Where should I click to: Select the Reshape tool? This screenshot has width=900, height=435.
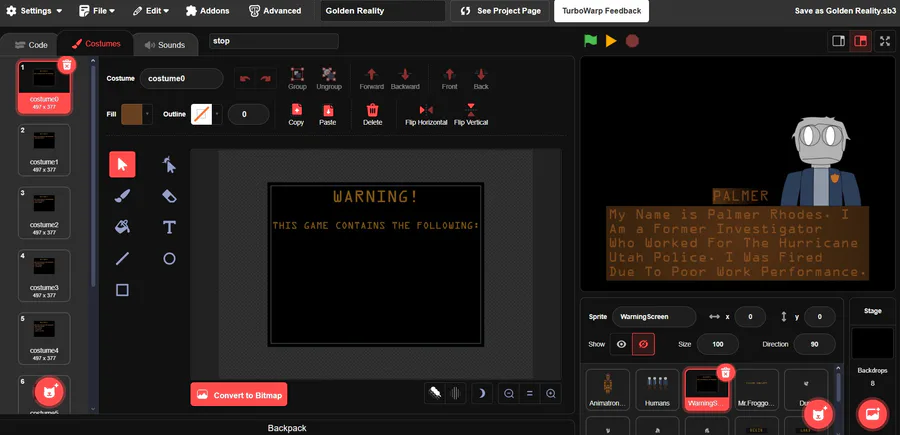pyautogui.click(x=169, y=165)
